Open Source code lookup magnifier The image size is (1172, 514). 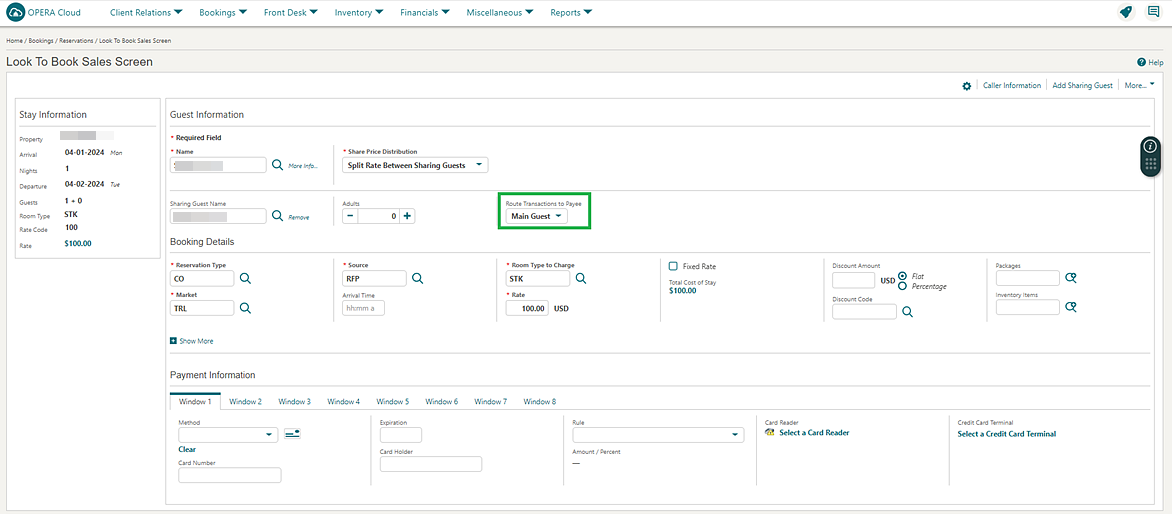(418, 279)
